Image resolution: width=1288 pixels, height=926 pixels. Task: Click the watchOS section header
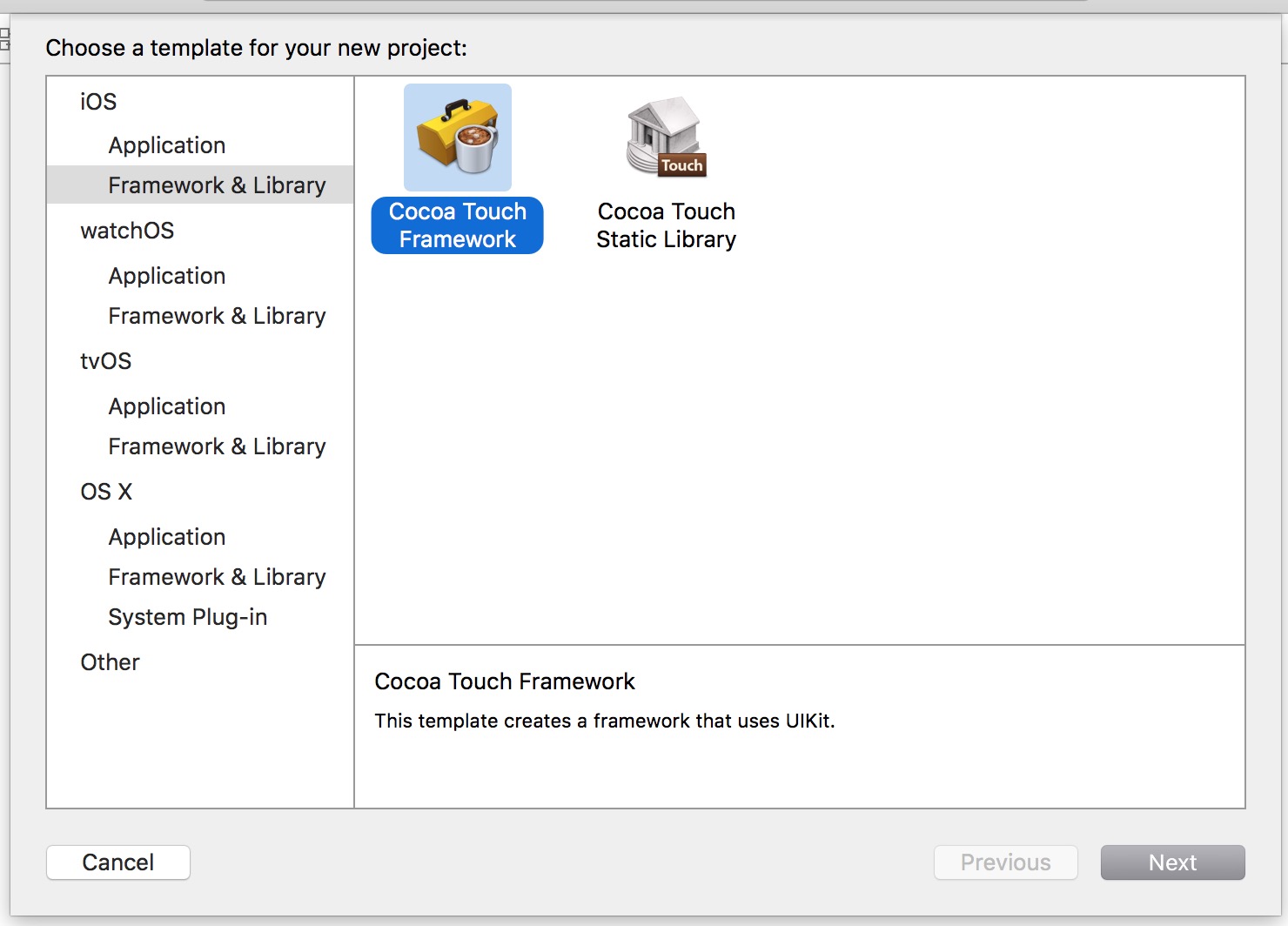[127, 231]
